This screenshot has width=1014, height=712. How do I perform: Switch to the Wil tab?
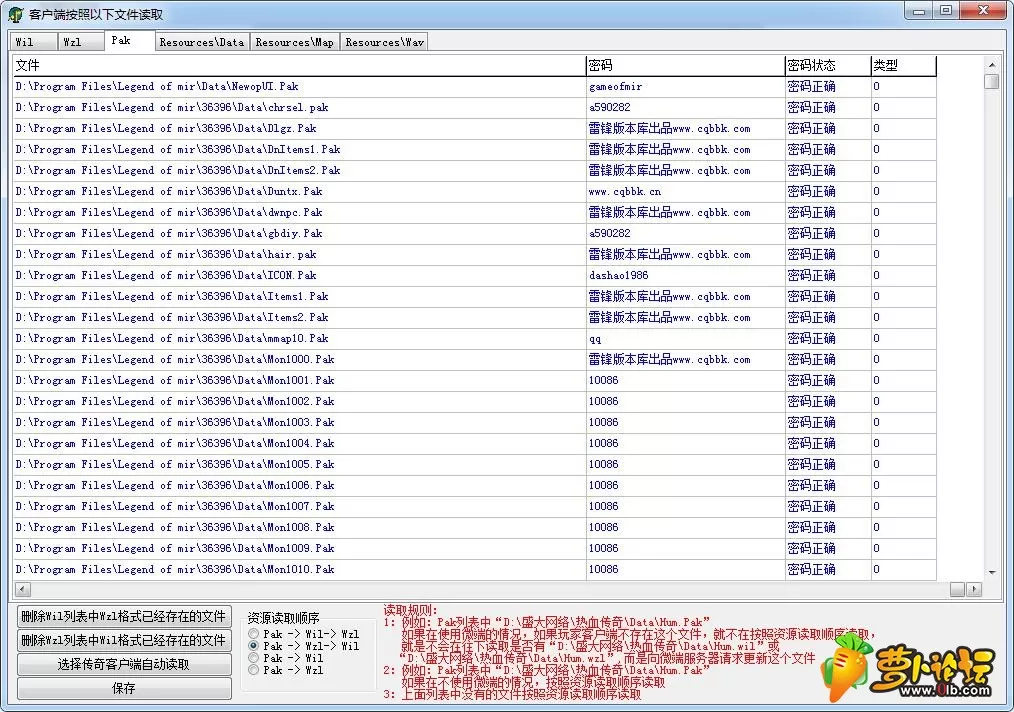32,42
